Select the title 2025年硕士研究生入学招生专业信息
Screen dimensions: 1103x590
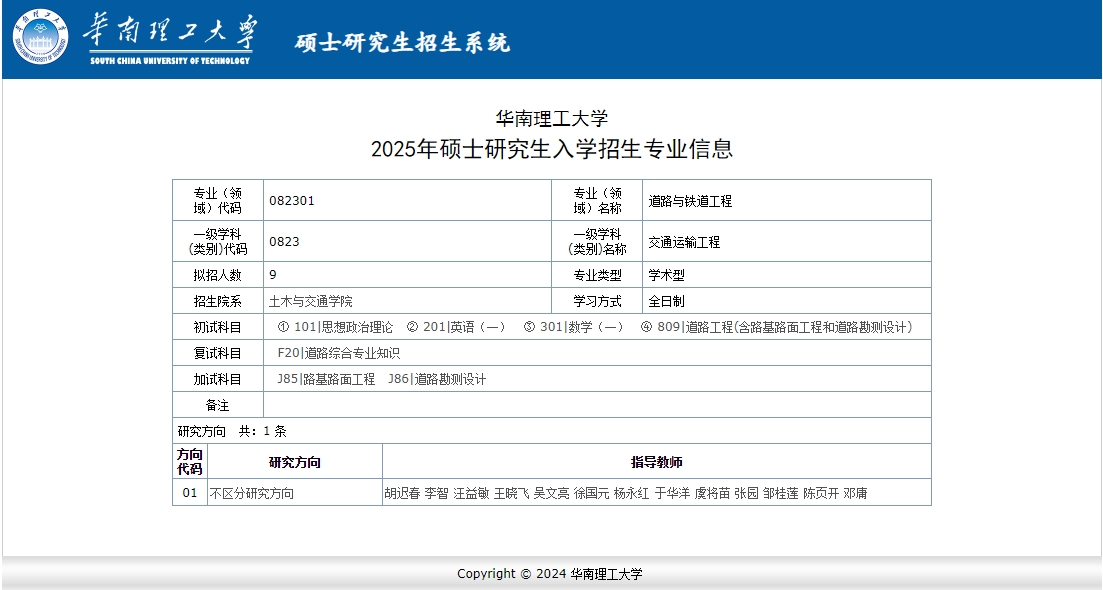click(x=552, y=148)
